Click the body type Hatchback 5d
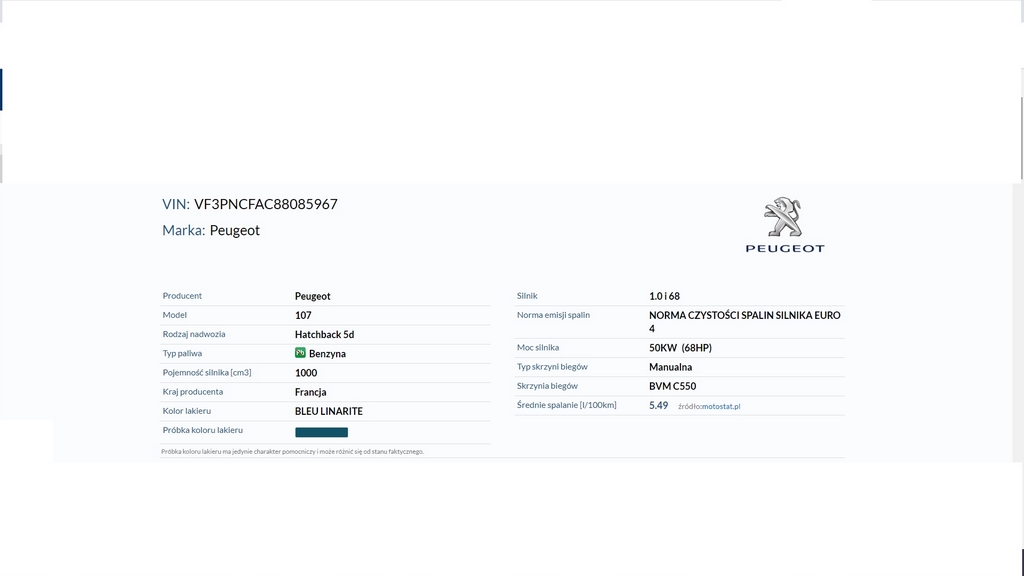The width and height of the screenshot is (1024, 576). (x=325, y=334)
